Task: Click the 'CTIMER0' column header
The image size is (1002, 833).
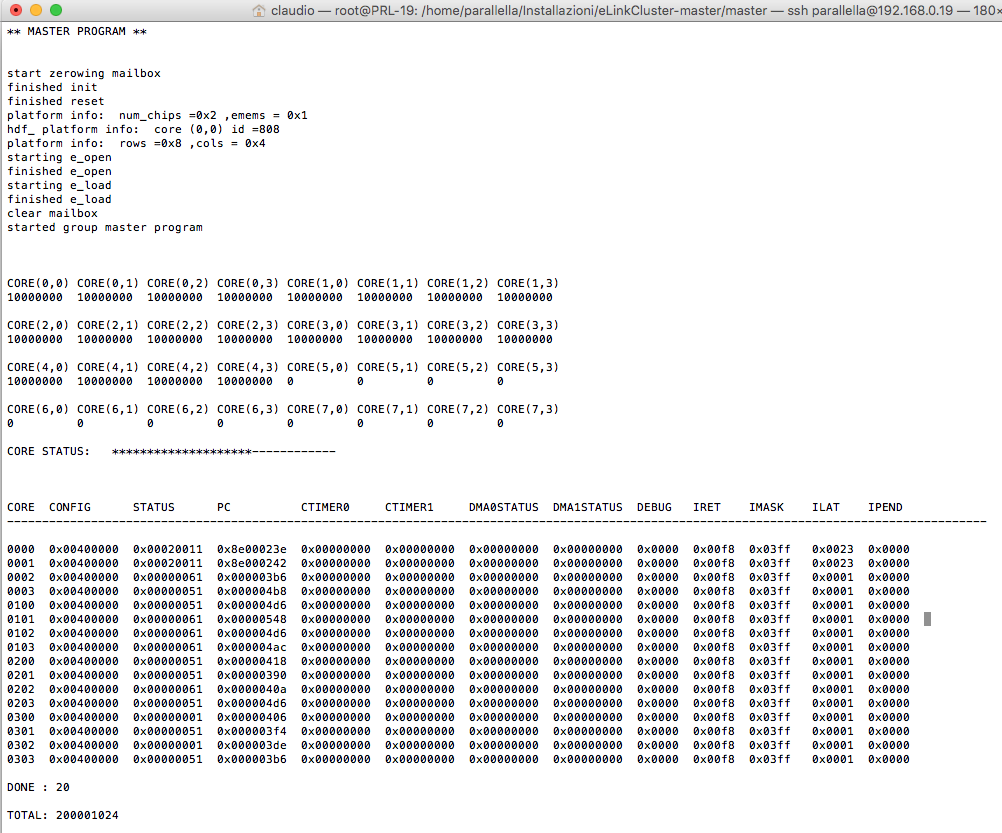Action: click(325, 507)
